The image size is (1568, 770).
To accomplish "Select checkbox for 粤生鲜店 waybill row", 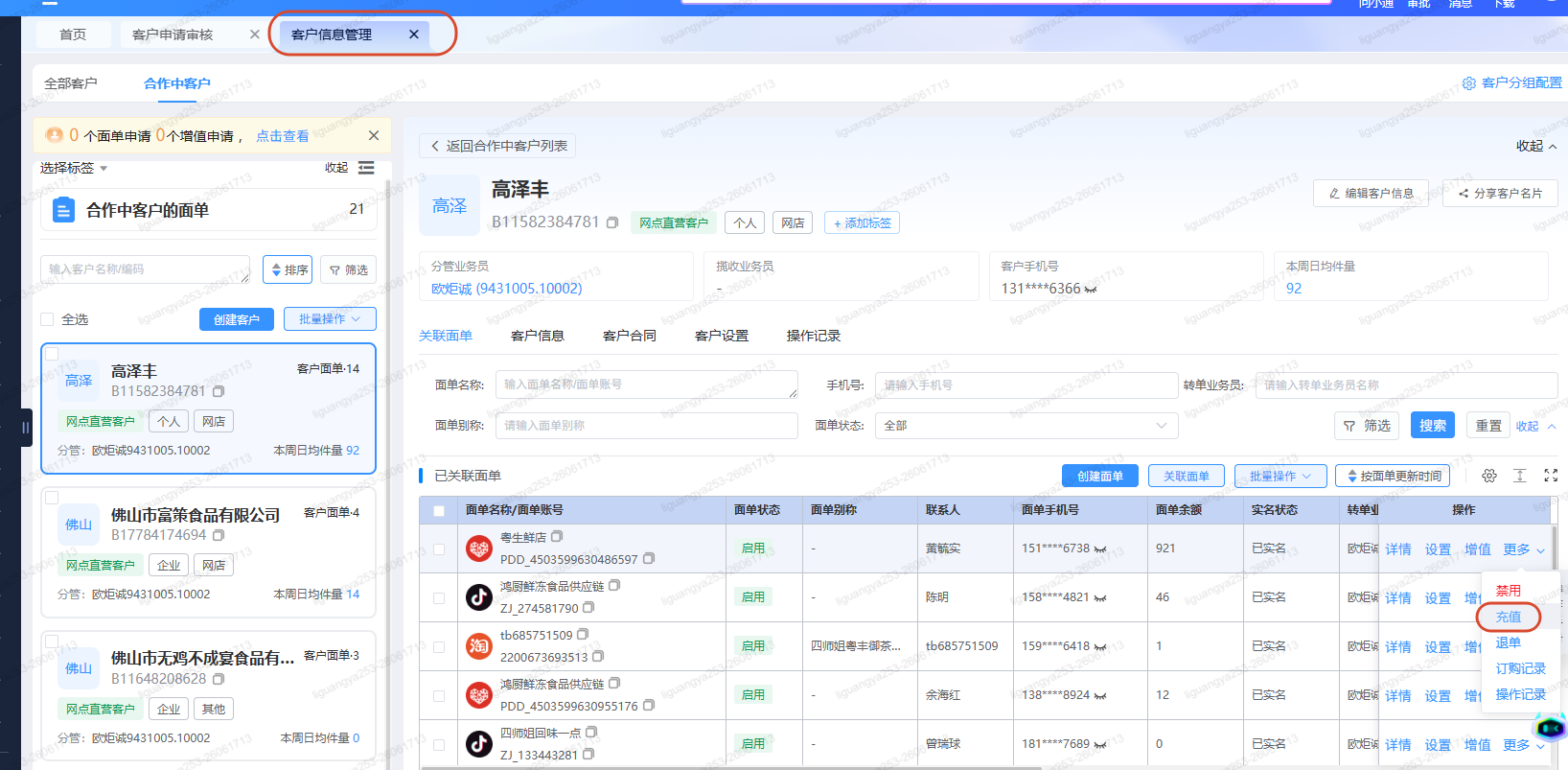I will [x=439, y=549].
